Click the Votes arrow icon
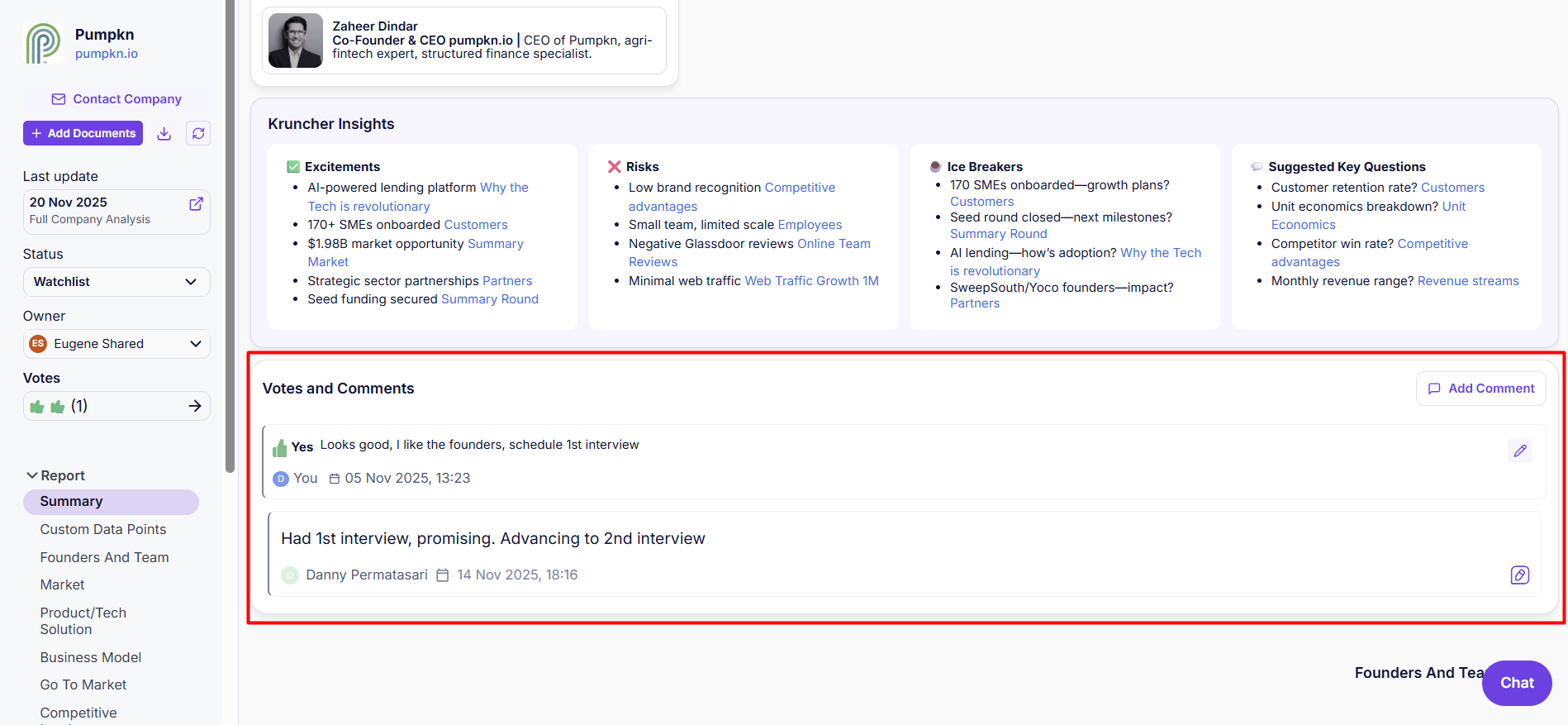Image resolution: width=1568 pixels, height=725 pixels. coord(195,406)
